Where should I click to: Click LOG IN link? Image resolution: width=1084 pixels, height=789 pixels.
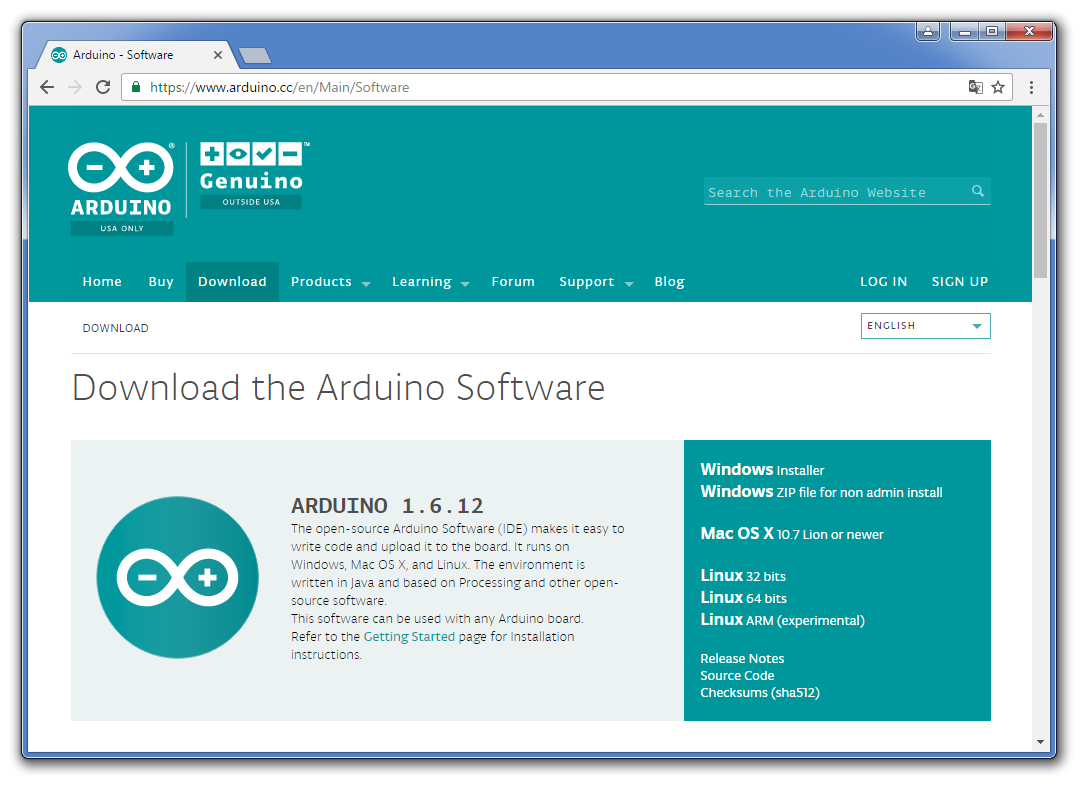click(x=884, y=281)
